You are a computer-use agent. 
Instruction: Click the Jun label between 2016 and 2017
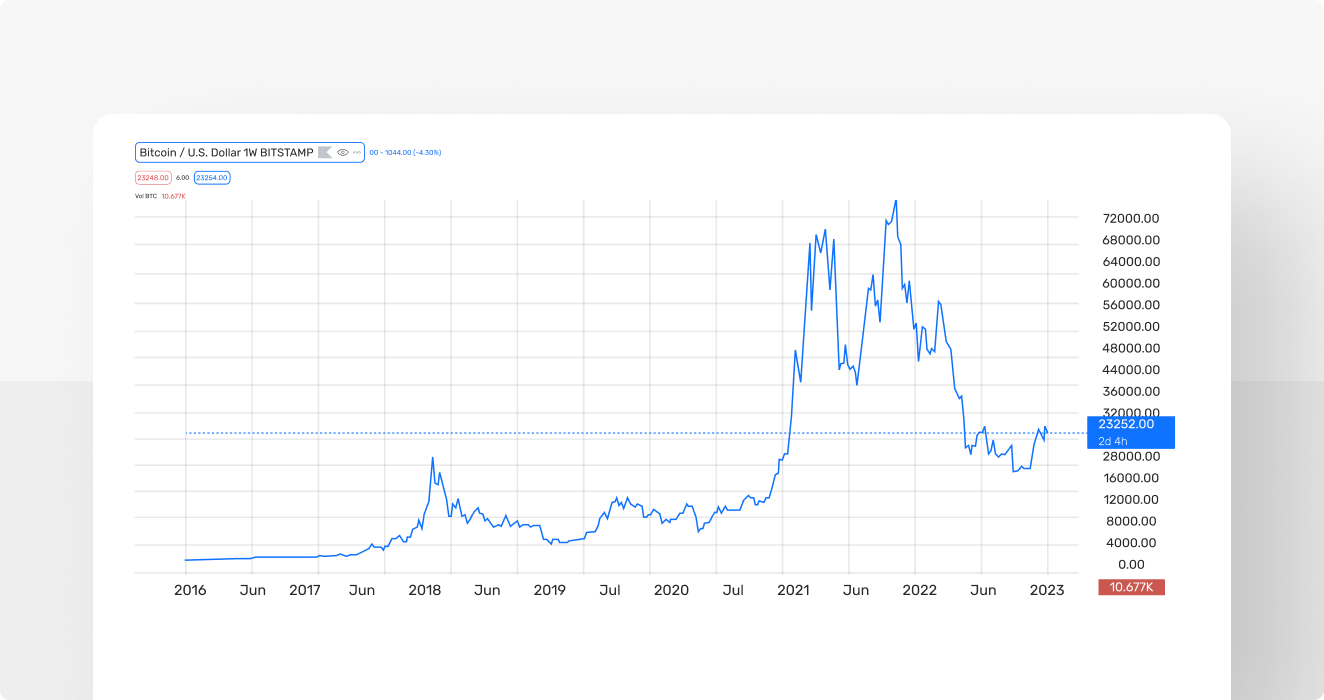[x=253, y=590]
